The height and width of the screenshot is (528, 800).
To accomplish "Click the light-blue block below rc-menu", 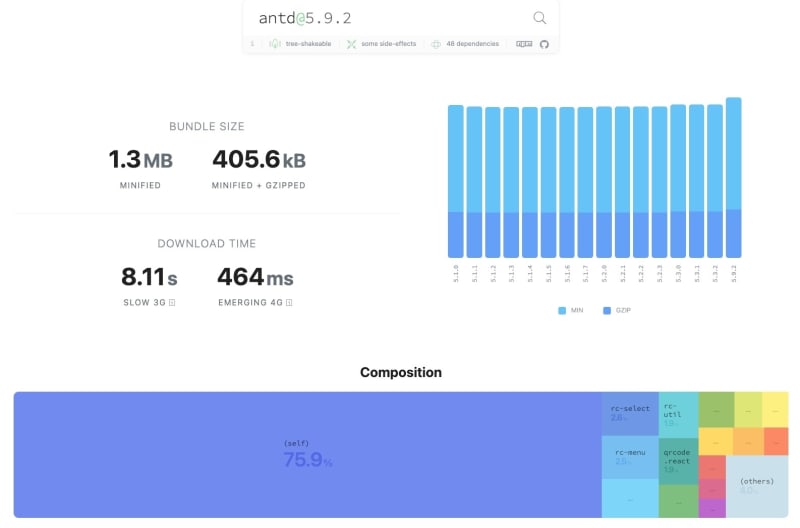I will (x=630, y=498).
